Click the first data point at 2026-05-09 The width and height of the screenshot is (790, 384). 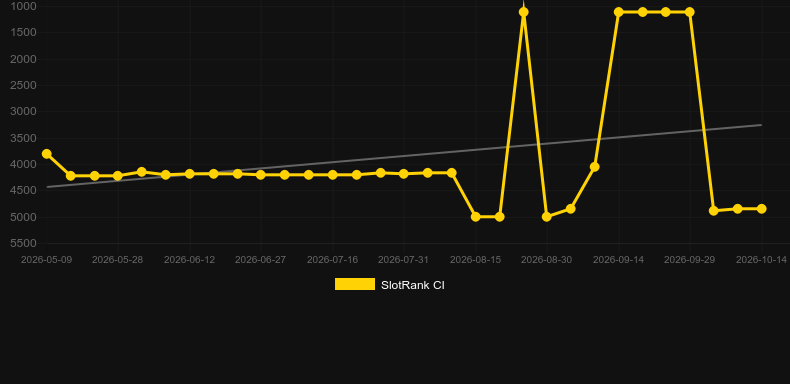(46, 154)
